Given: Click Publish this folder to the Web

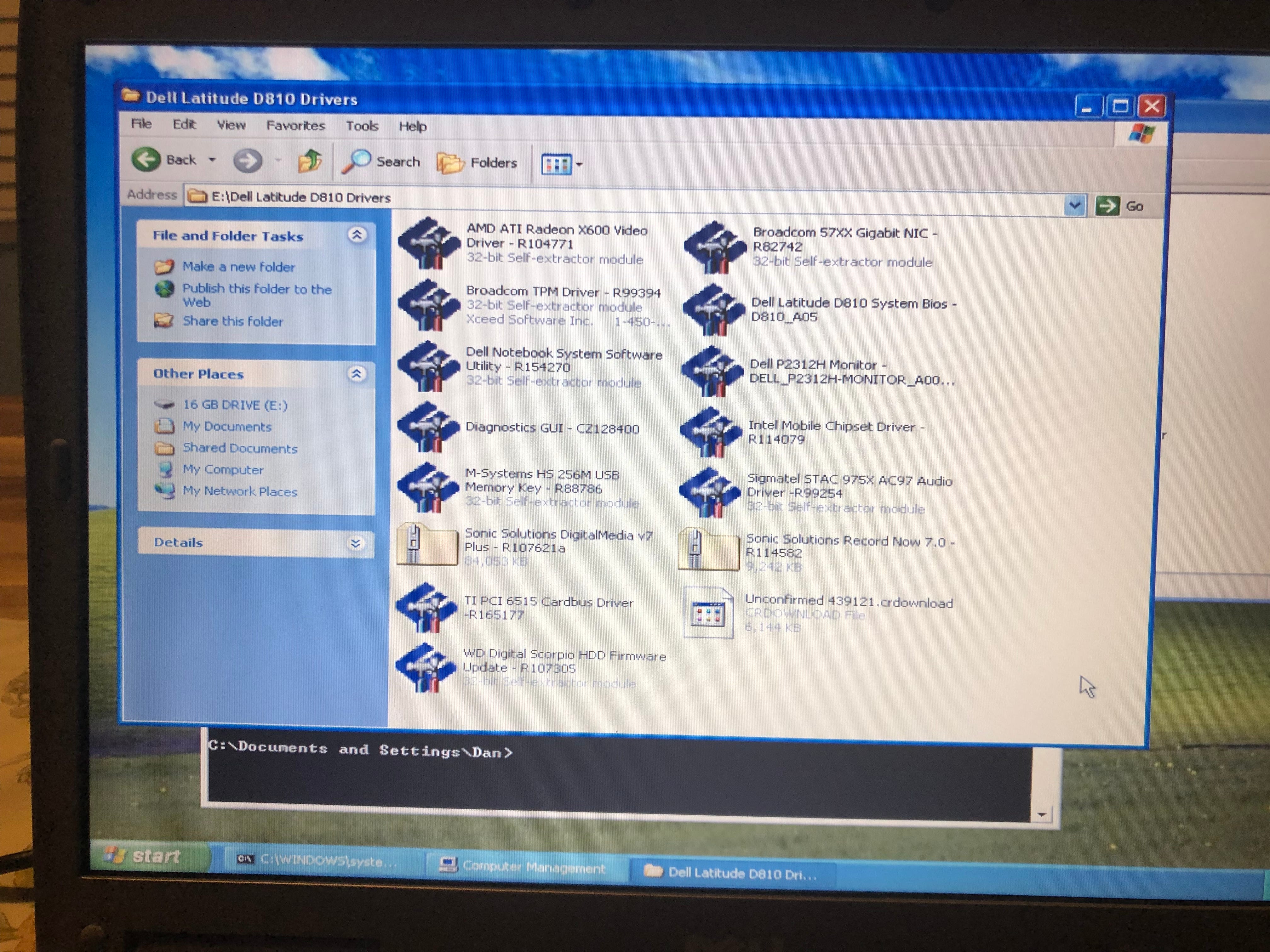Looking at the screenshot, I should pyautogui.click(x=257, y=295).
